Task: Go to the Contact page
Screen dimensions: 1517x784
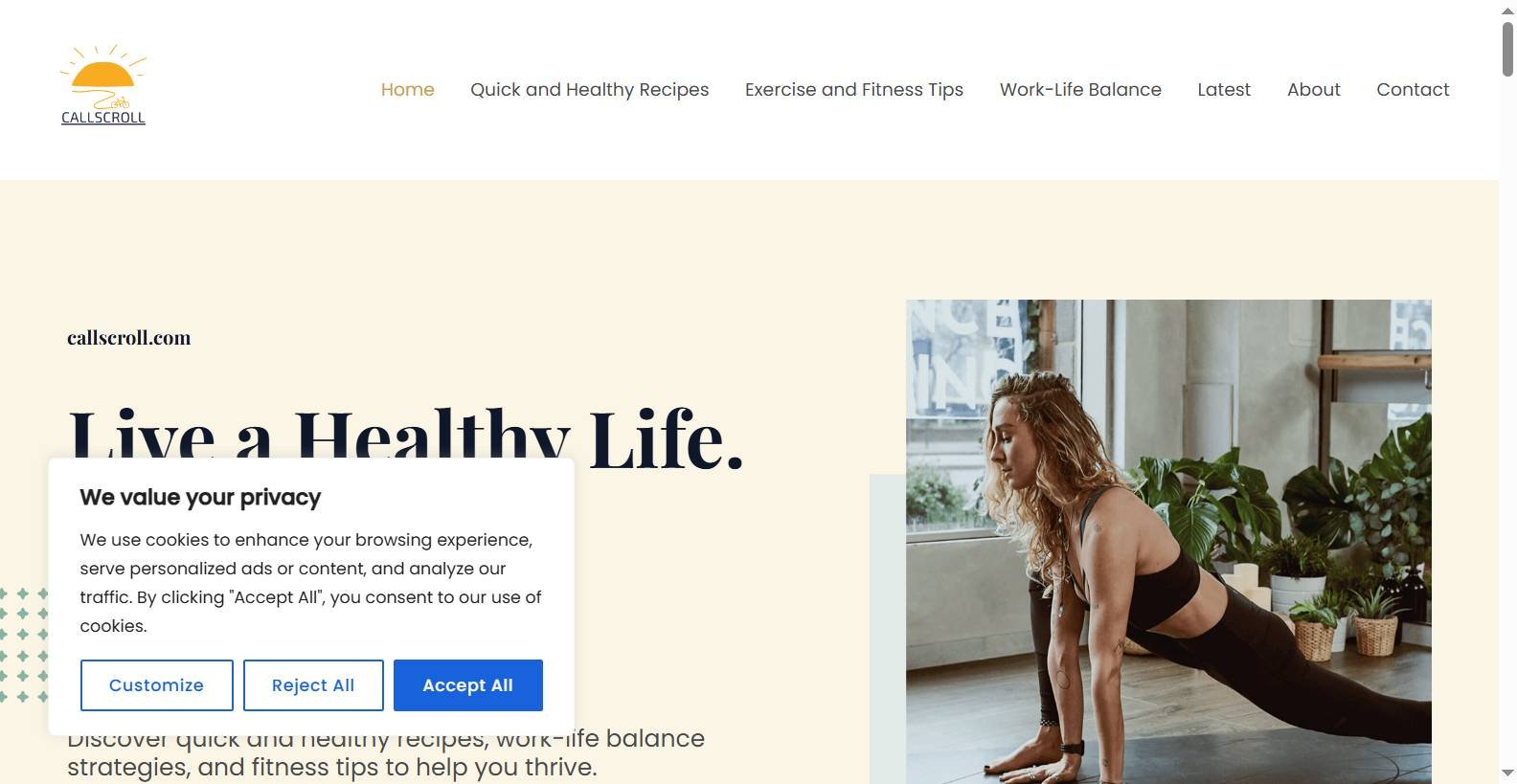Action: (x=1413, y=89)
